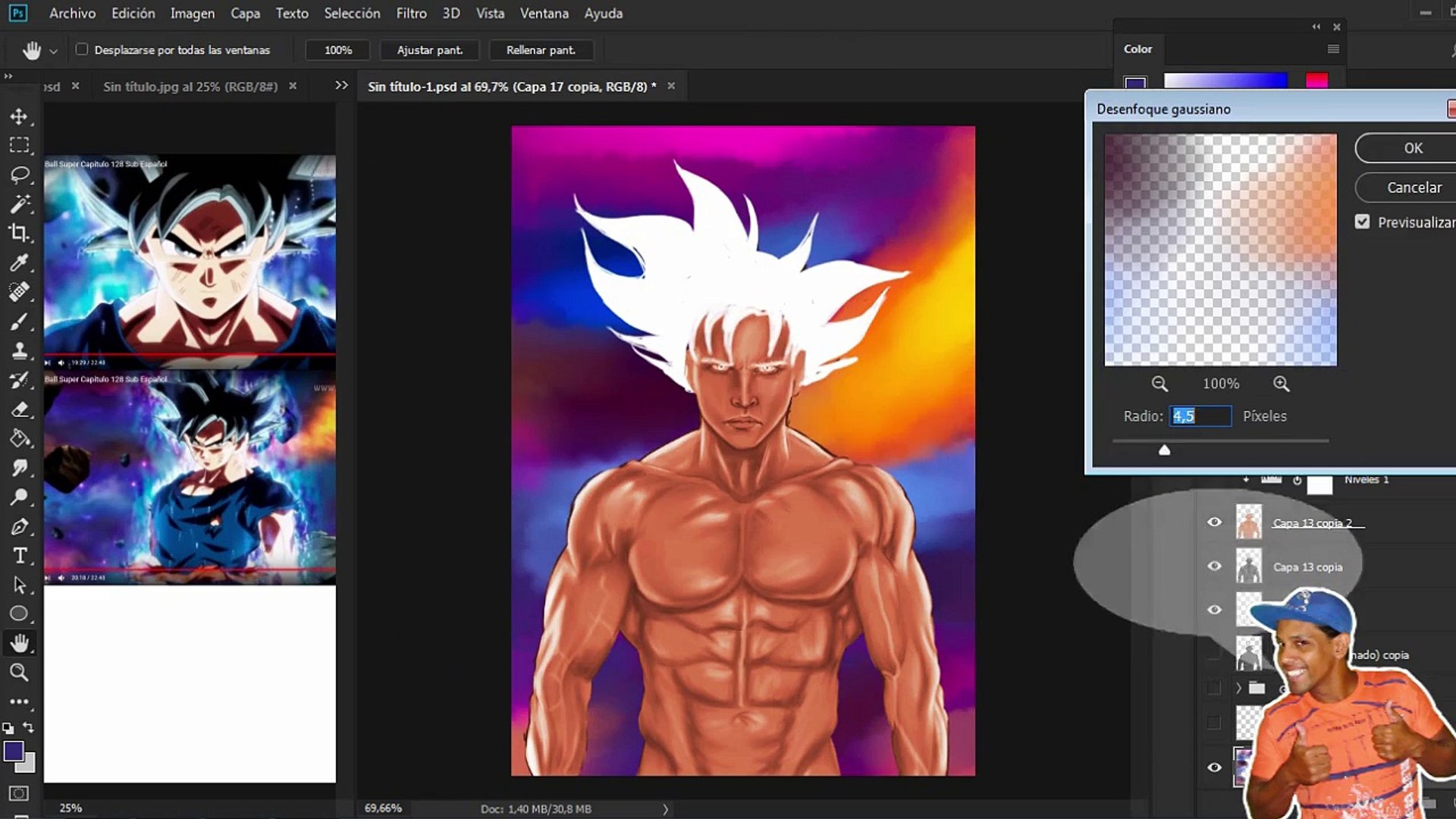This screenshot has width=1456, height=819.
Task: Uncheck the Previsualizar checkbox
Action: [x=1363, y=222]
